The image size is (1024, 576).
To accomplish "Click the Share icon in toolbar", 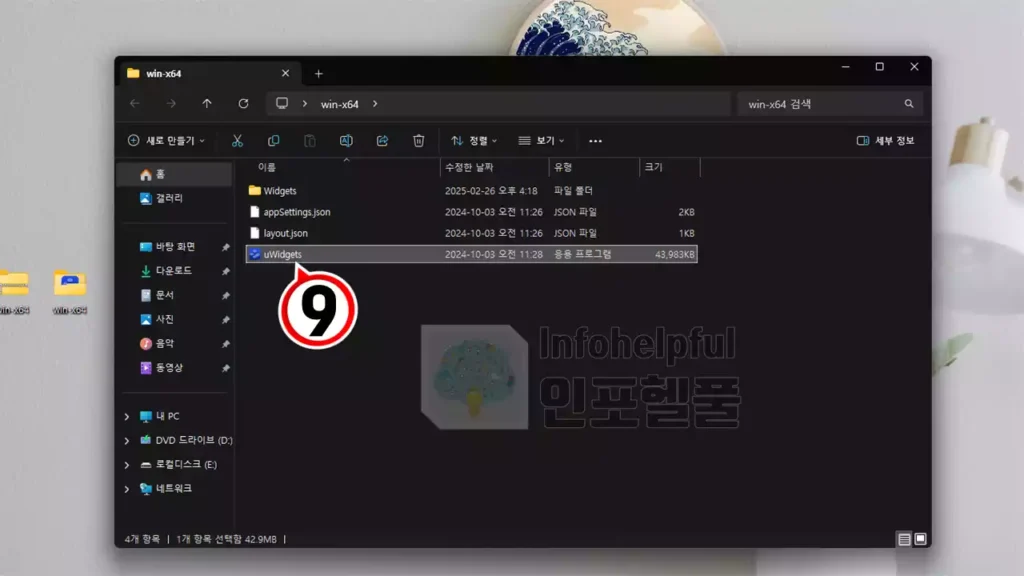I will 383,140.
